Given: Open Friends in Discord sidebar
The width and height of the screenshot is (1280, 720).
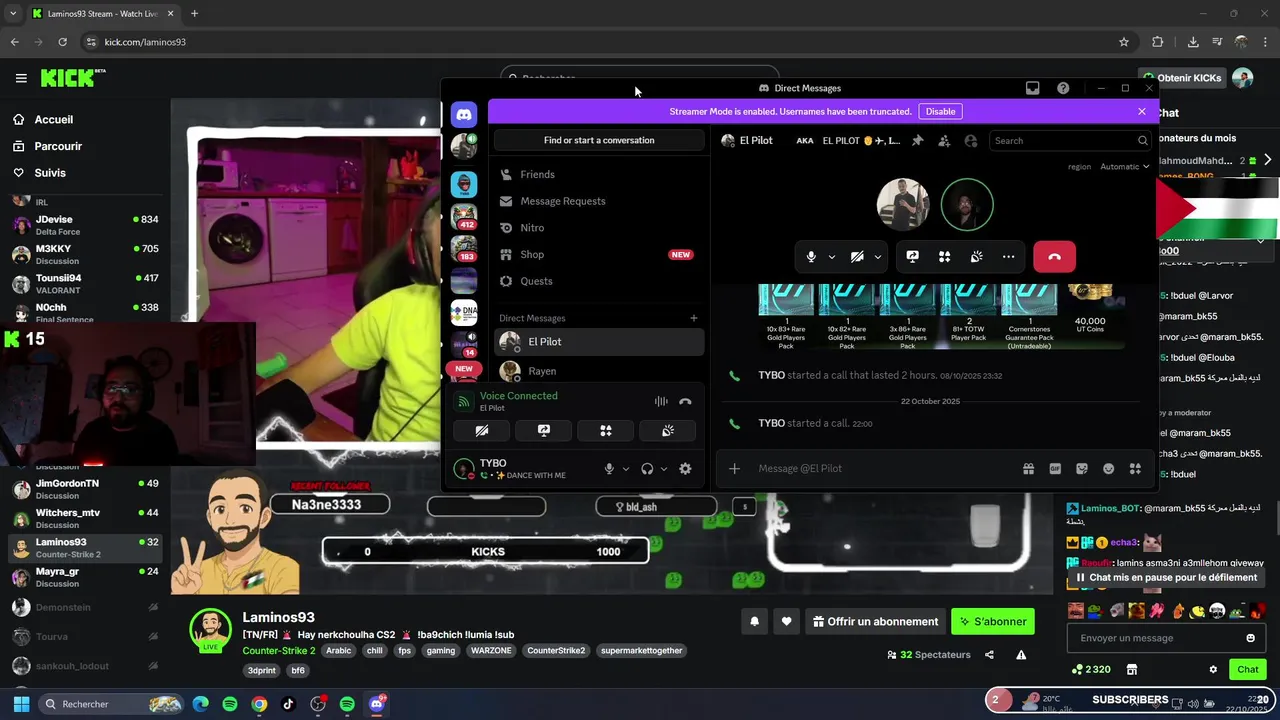Looking at the screenshot, I should (599, 174).
